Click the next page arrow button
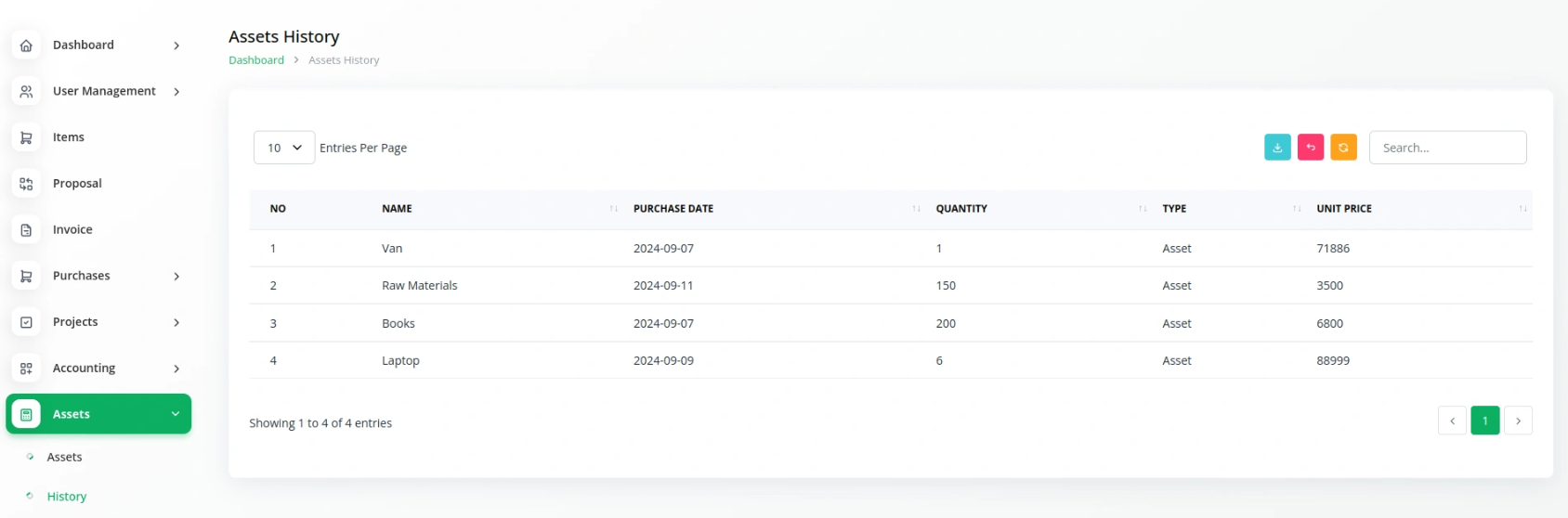 tap(1518, 421)
